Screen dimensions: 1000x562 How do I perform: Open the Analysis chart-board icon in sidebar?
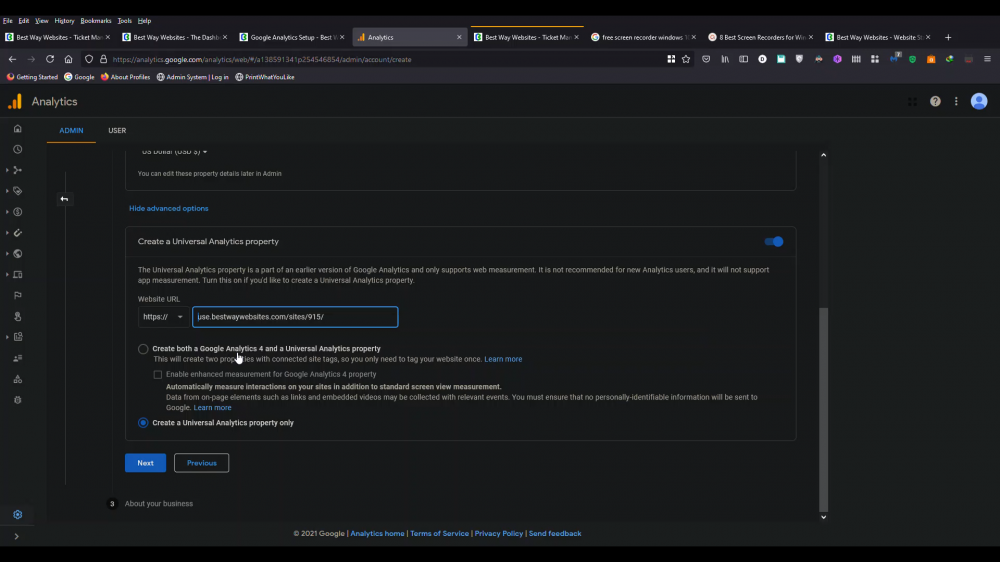(18, 337)
